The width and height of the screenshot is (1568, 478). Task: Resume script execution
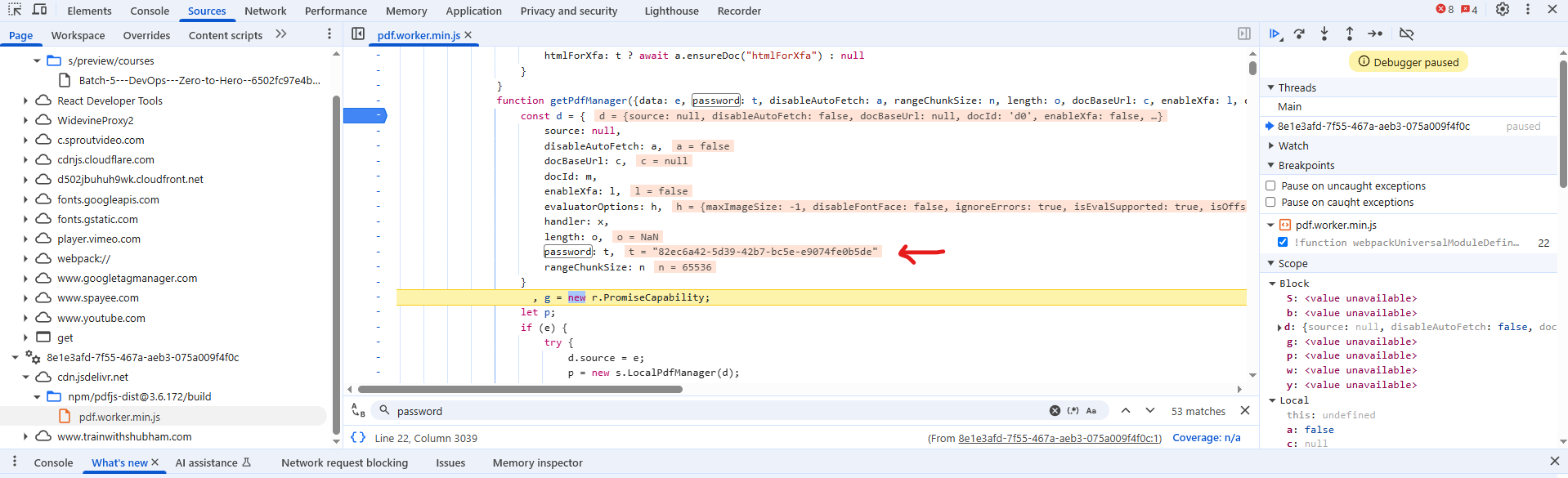[x=1275, y=34]
